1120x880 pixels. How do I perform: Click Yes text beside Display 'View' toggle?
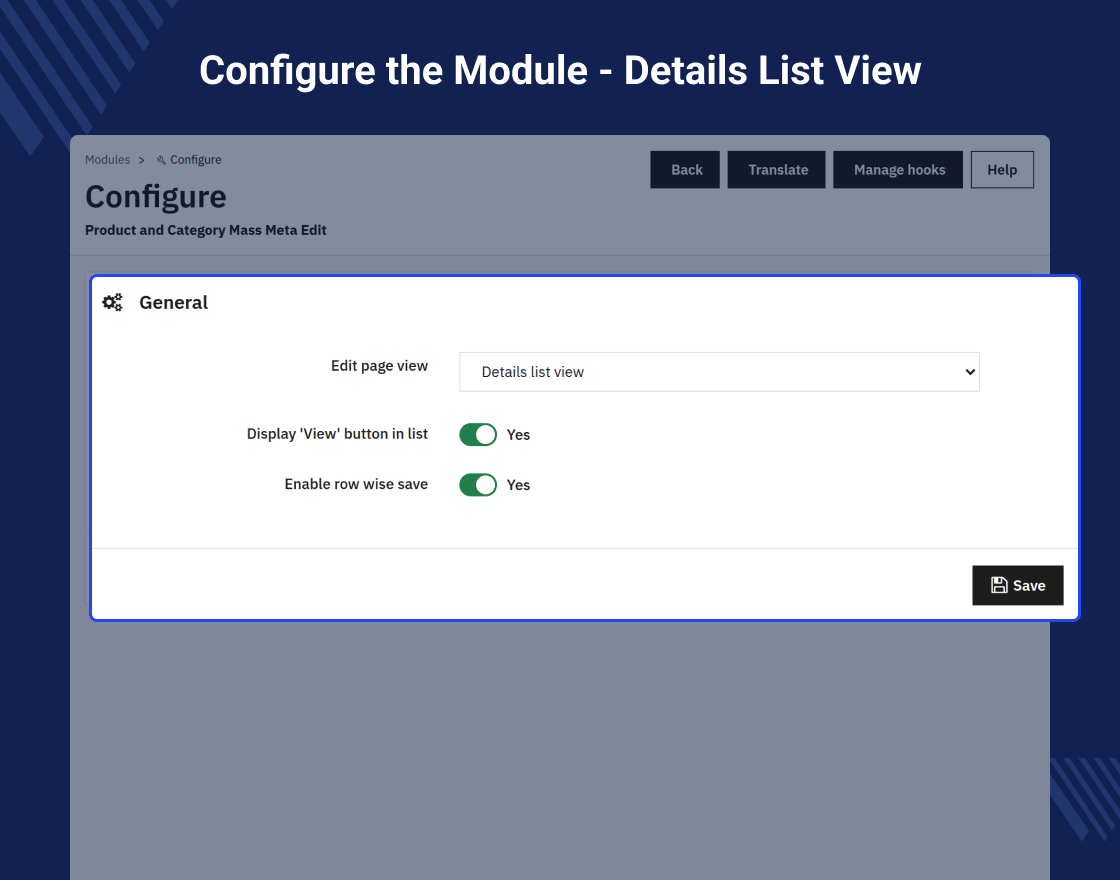click(x=518, y=434)
